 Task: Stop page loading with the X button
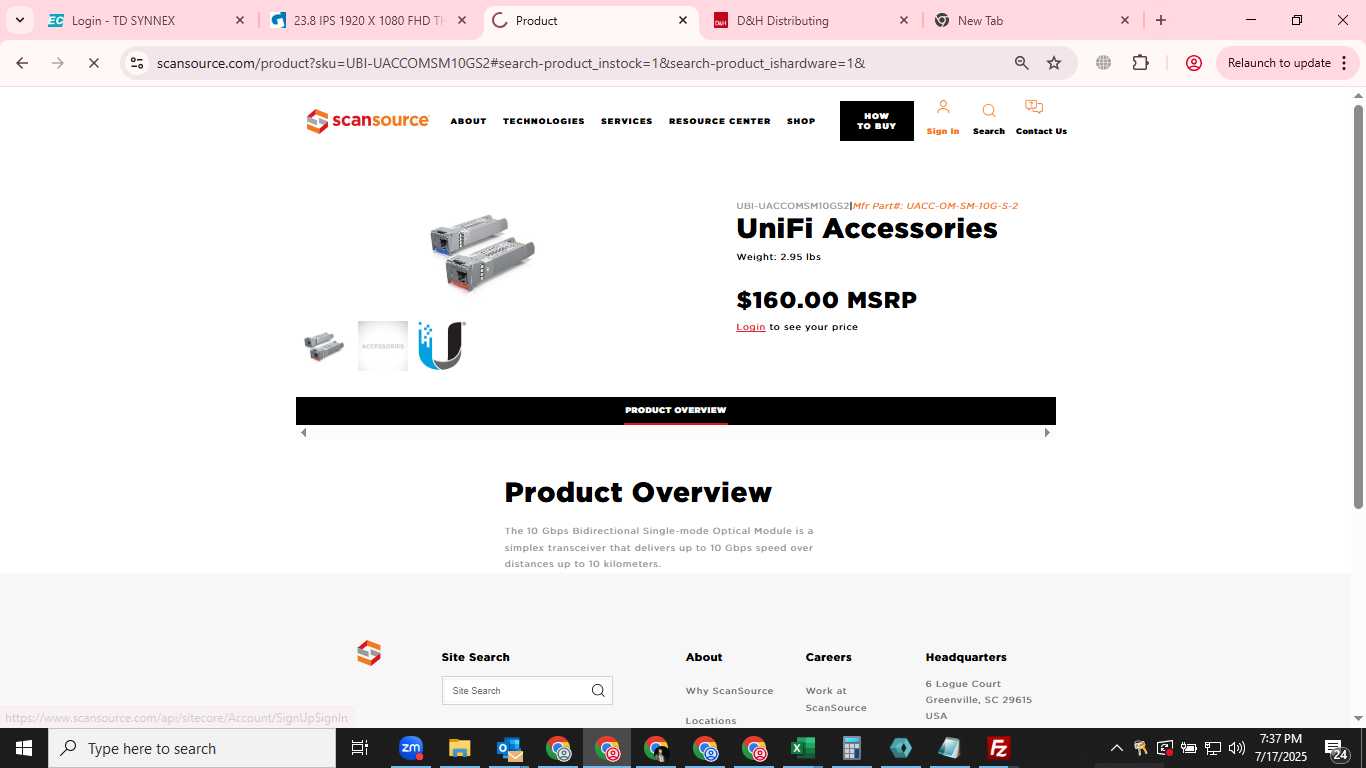93,63
